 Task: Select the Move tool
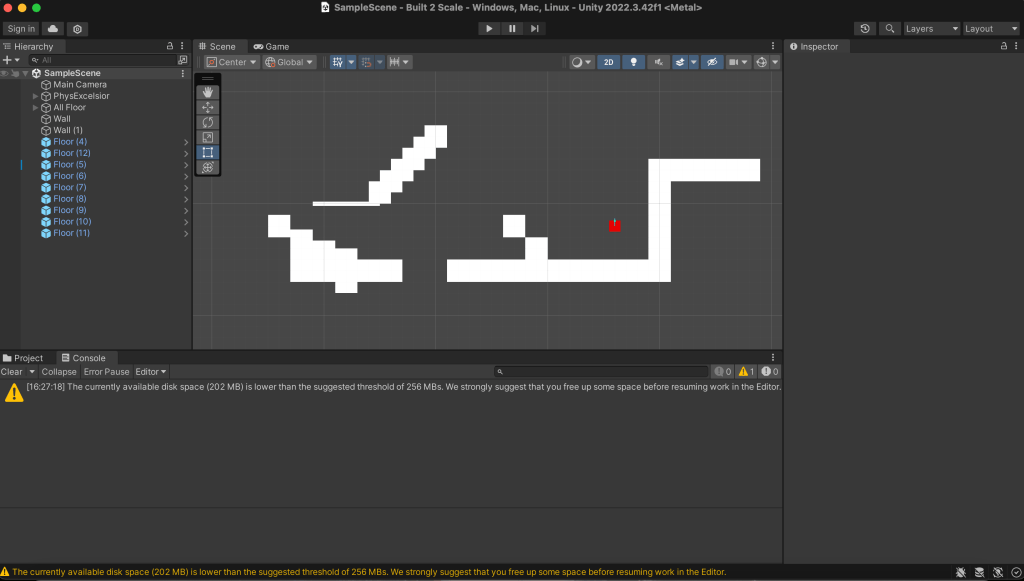coord(208,107)
